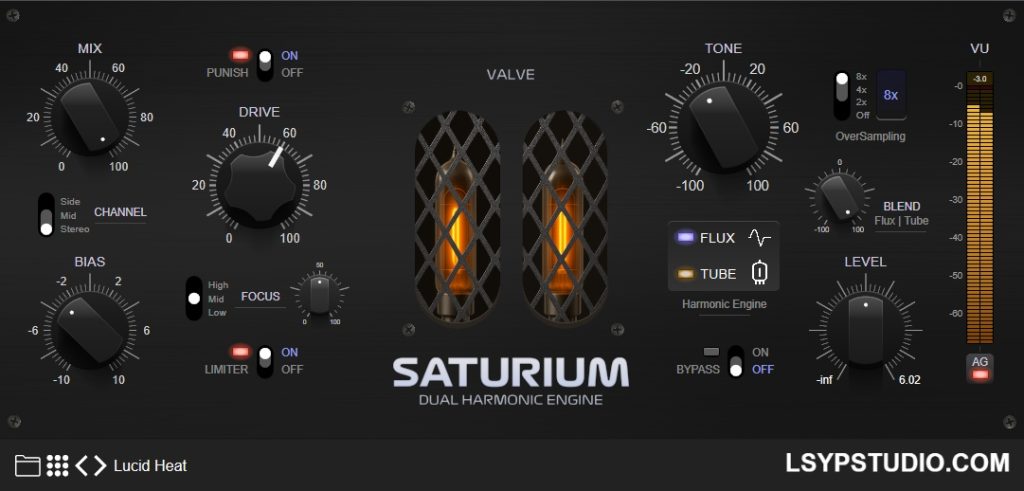This screenshot has height=491, width=1024.
Task: Go to next preset arrow
Action: tap(99, 466)
